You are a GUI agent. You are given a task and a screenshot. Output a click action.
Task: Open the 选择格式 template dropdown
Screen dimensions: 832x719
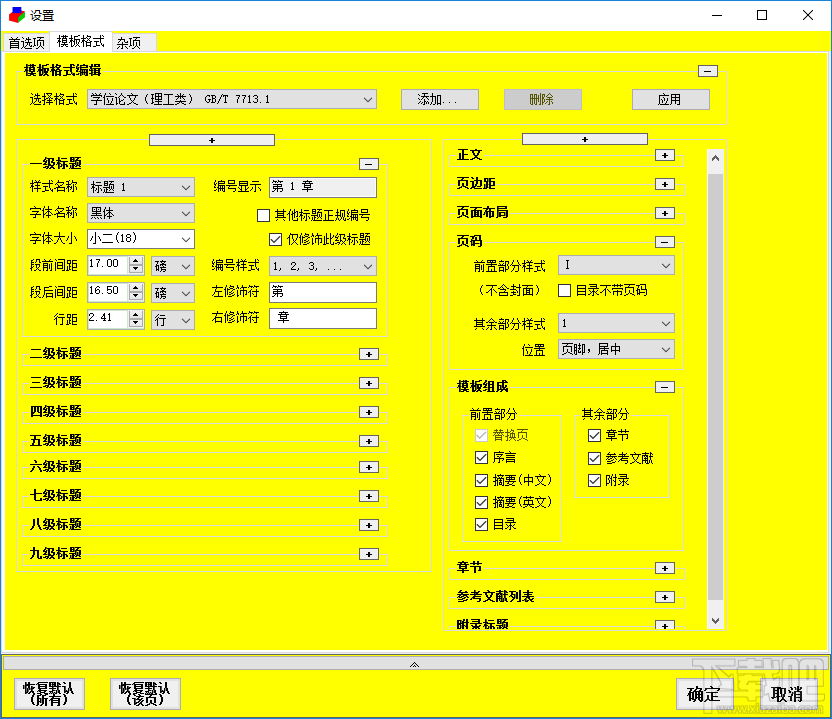tap(232, 99)
